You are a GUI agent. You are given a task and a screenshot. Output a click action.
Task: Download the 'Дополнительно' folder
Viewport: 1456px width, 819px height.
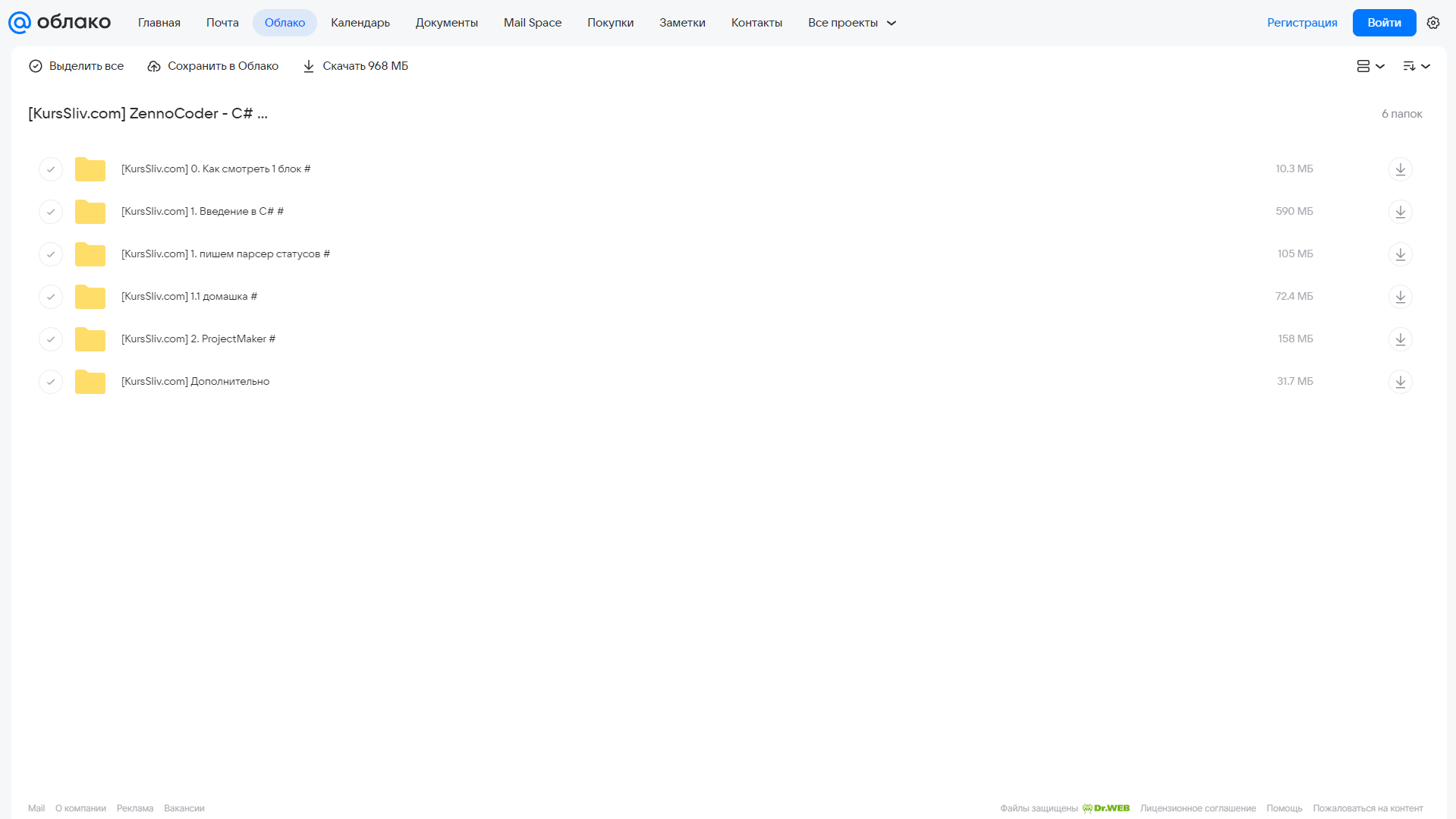(1400, 381)
